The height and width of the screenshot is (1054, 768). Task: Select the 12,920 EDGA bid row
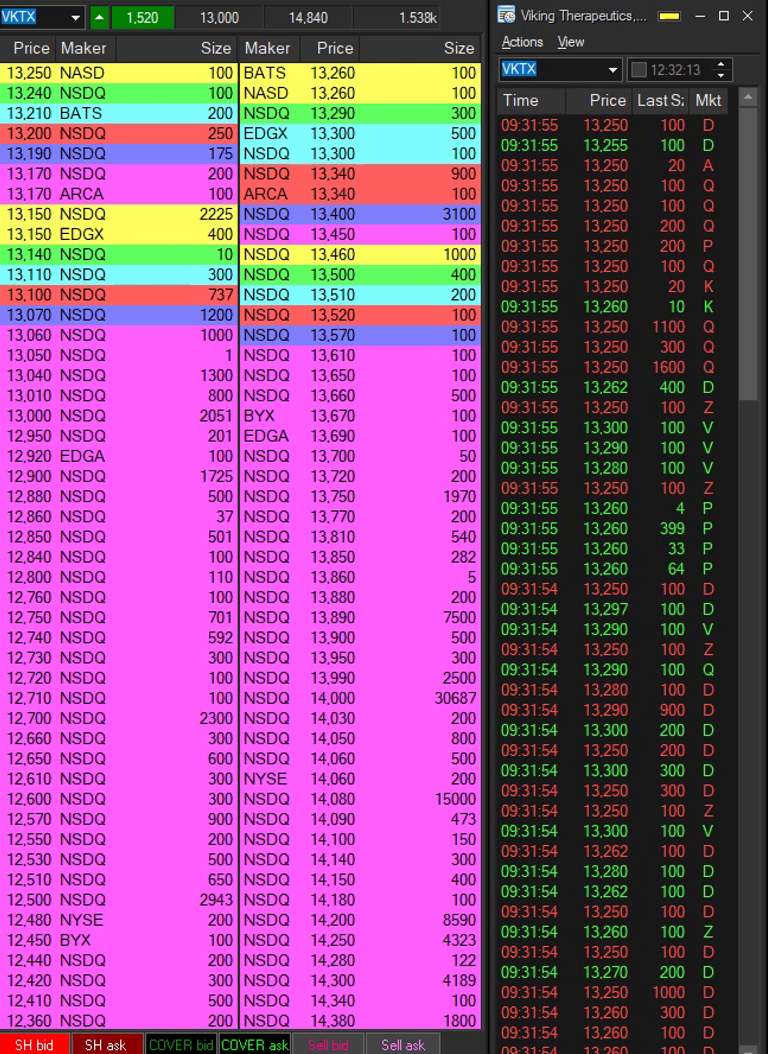118,456
